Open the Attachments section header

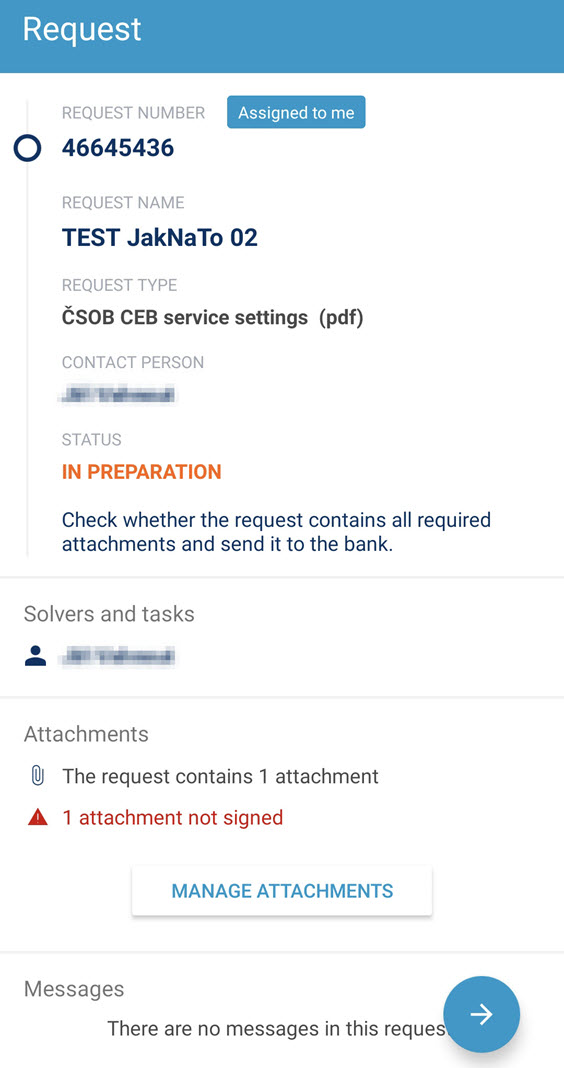coord(86,734)
